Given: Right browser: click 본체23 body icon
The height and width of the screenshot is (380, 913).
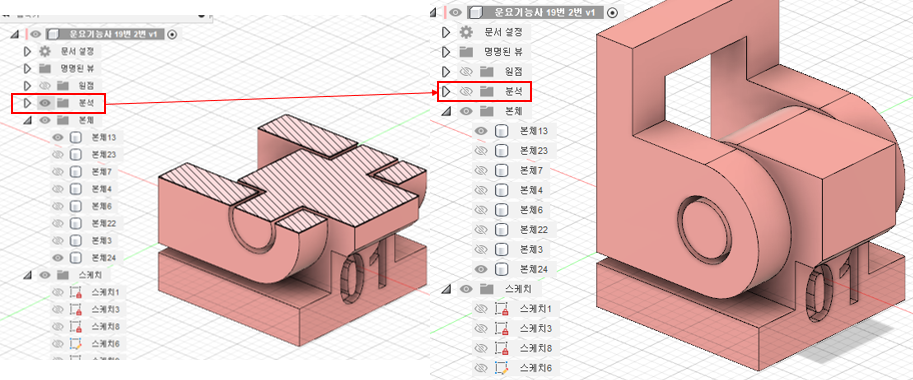Looking at the screenshot, I should click(x=501, y=151).
